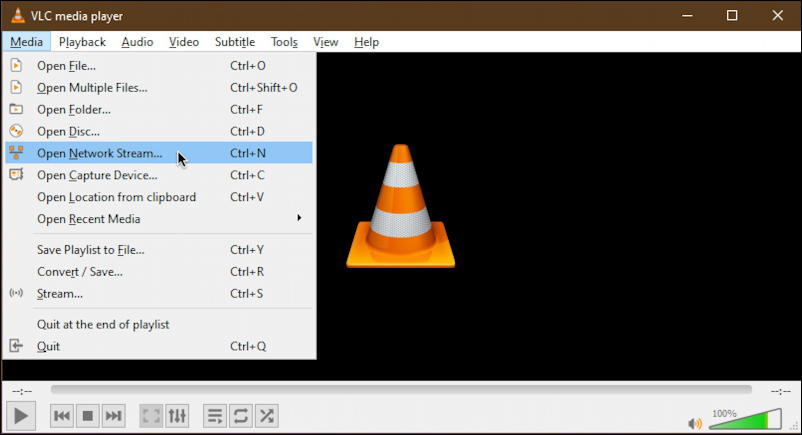
Task: Click the large VLC cone logo
Action: [400, 206]
